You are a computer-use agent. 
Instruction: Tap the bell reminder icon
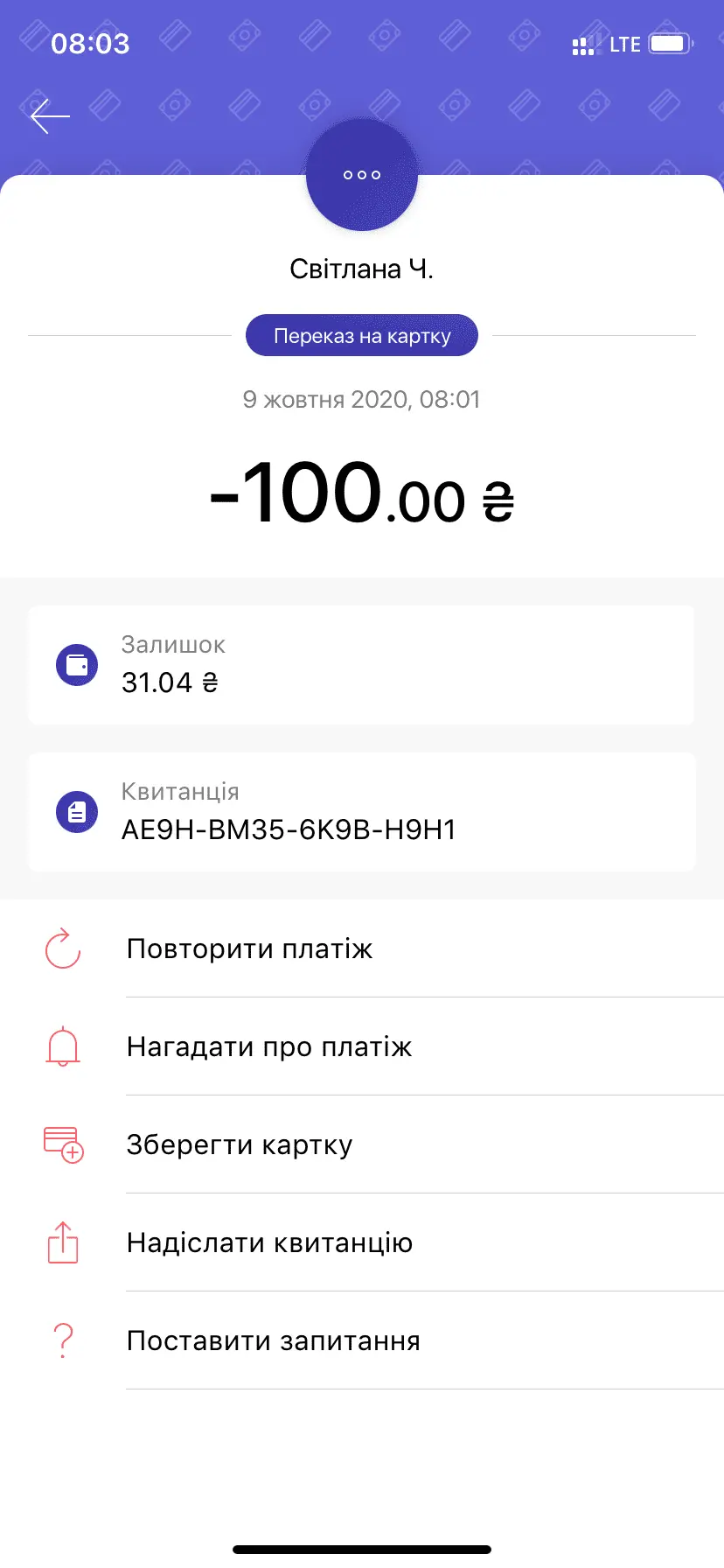tap(63, 1046)
